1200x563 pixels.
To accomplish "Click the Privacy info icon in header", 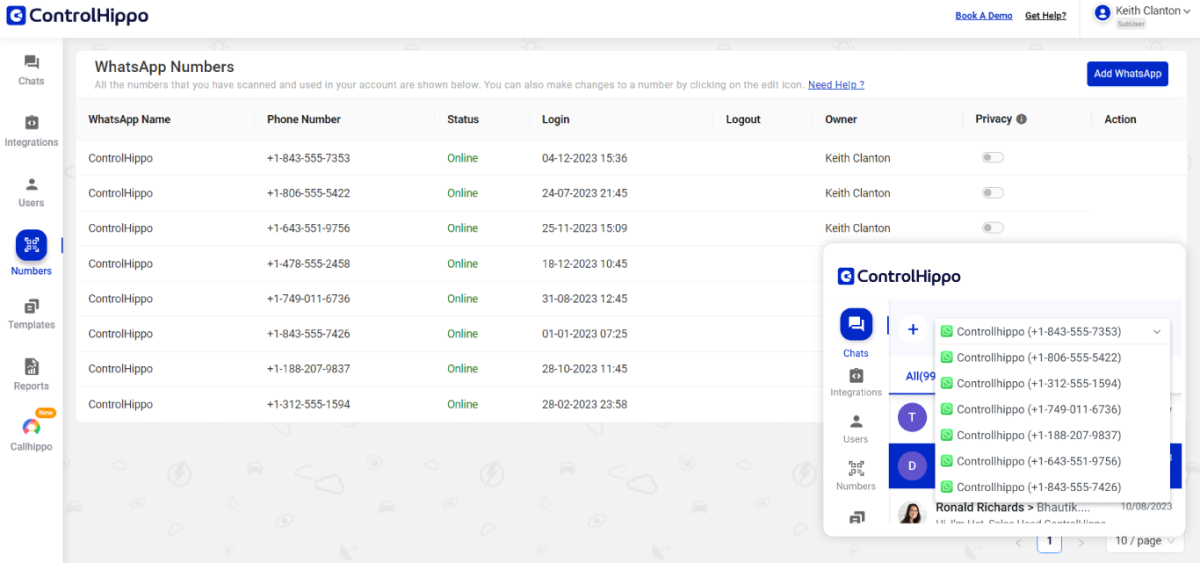I will tap(1021, 119).
